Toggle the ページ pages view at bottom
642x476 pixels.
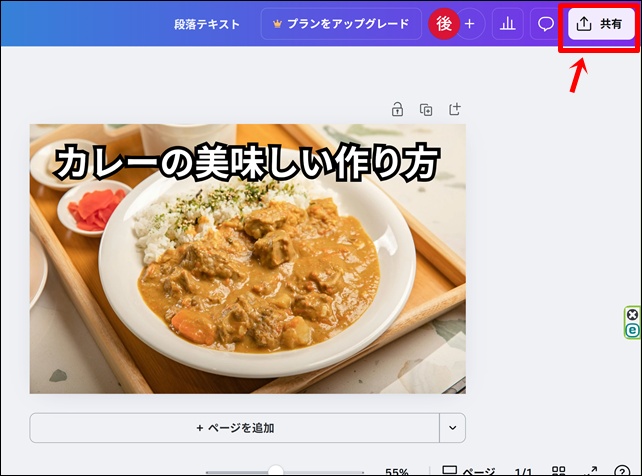click(x=468, y=471)
